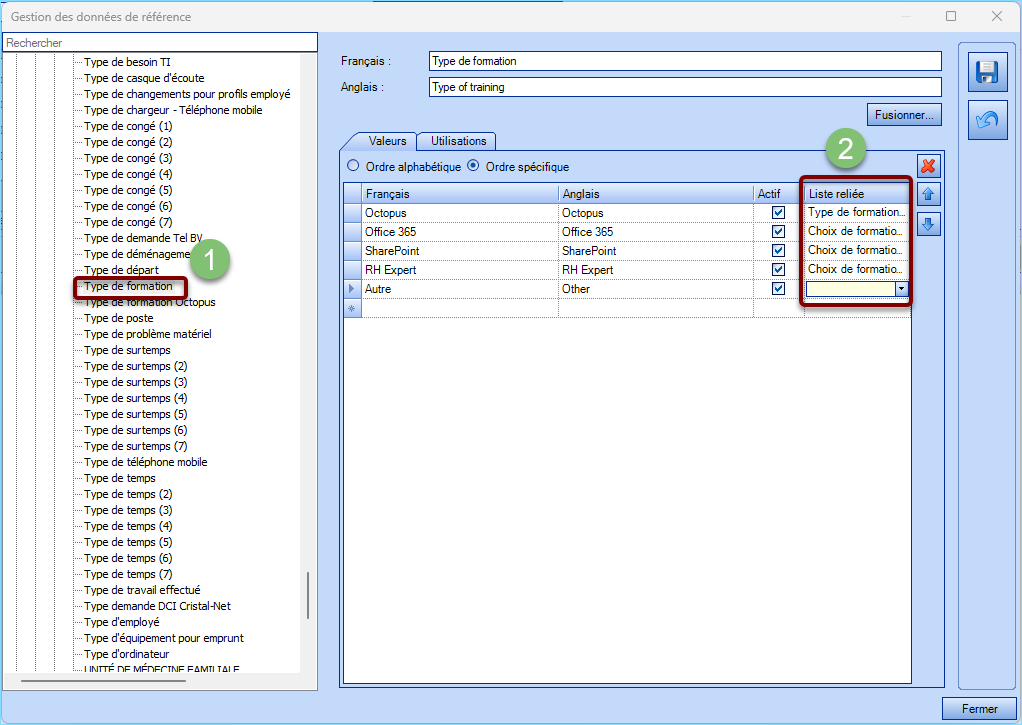
Task: Select Type de formation Octopus in tree
Action: tap(149, 302)
